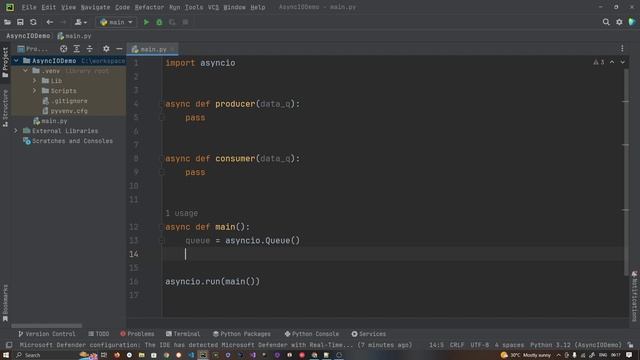
Task: Open the Refactor menu
Action: tap(149, 7)
